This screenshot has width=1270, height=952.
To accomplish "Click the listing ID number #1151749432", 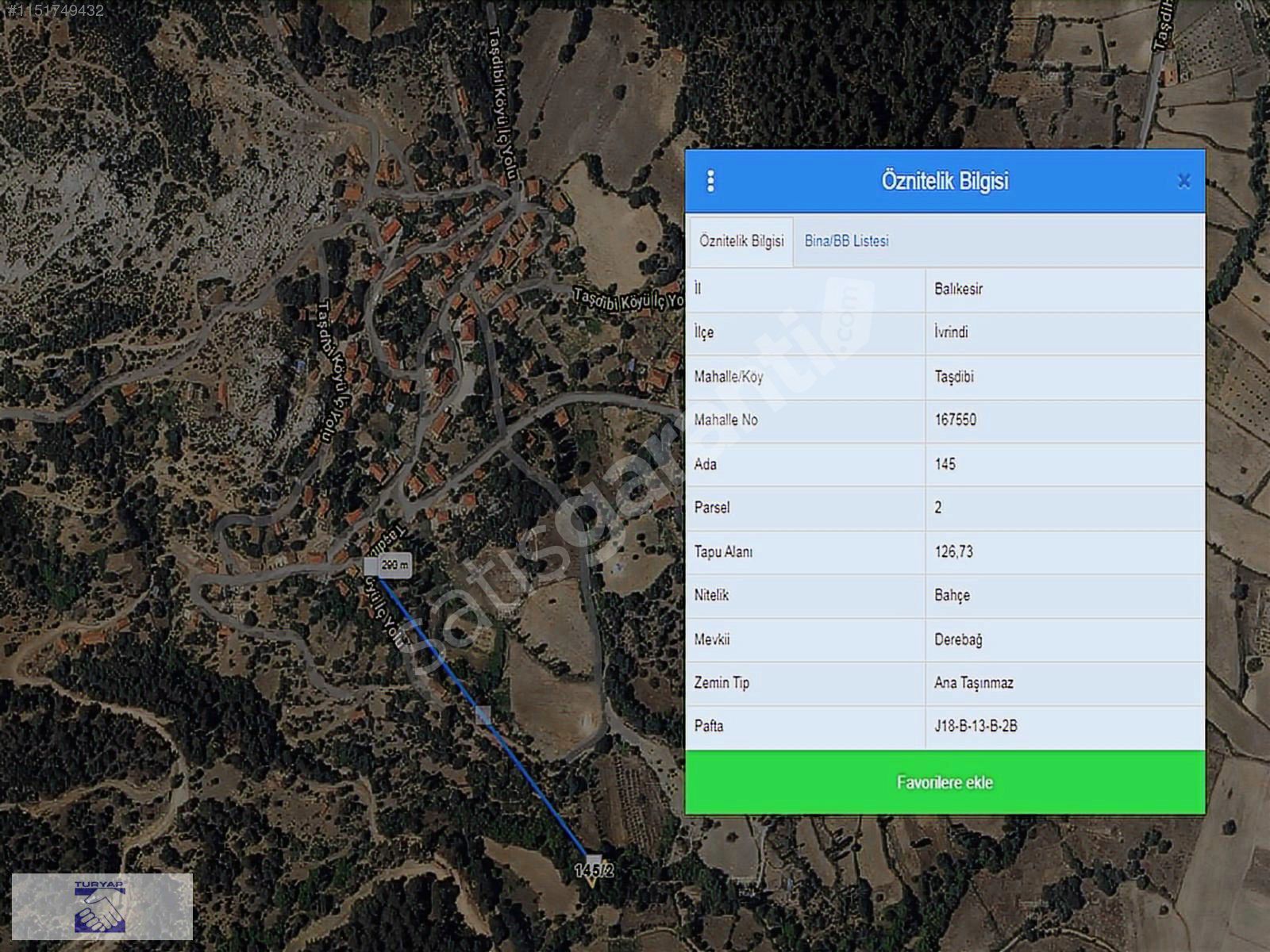I will [54, 10].
